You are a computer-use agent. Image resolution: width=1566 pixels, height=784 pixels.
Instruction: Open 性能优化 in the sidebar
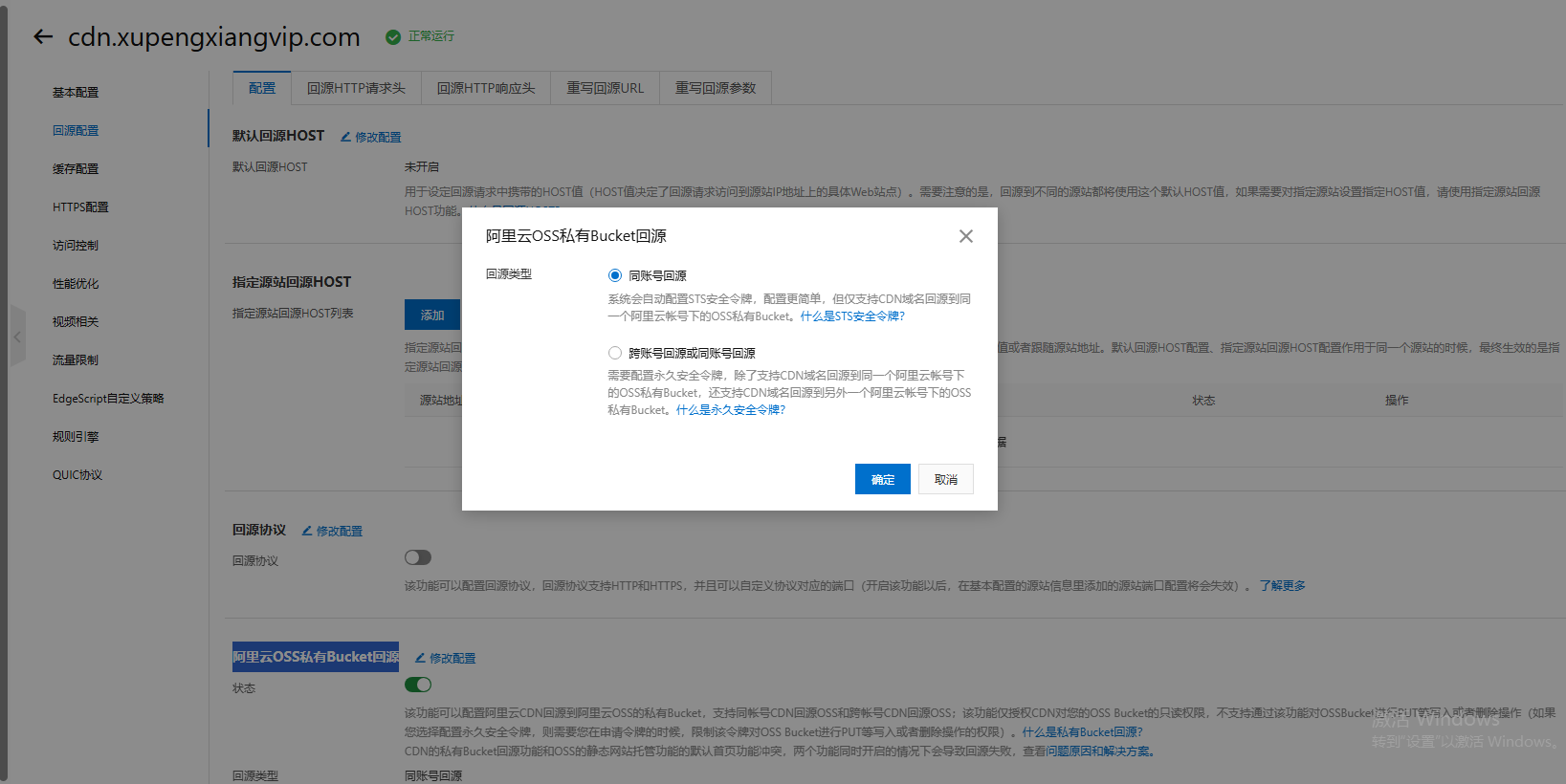[76, 284]
